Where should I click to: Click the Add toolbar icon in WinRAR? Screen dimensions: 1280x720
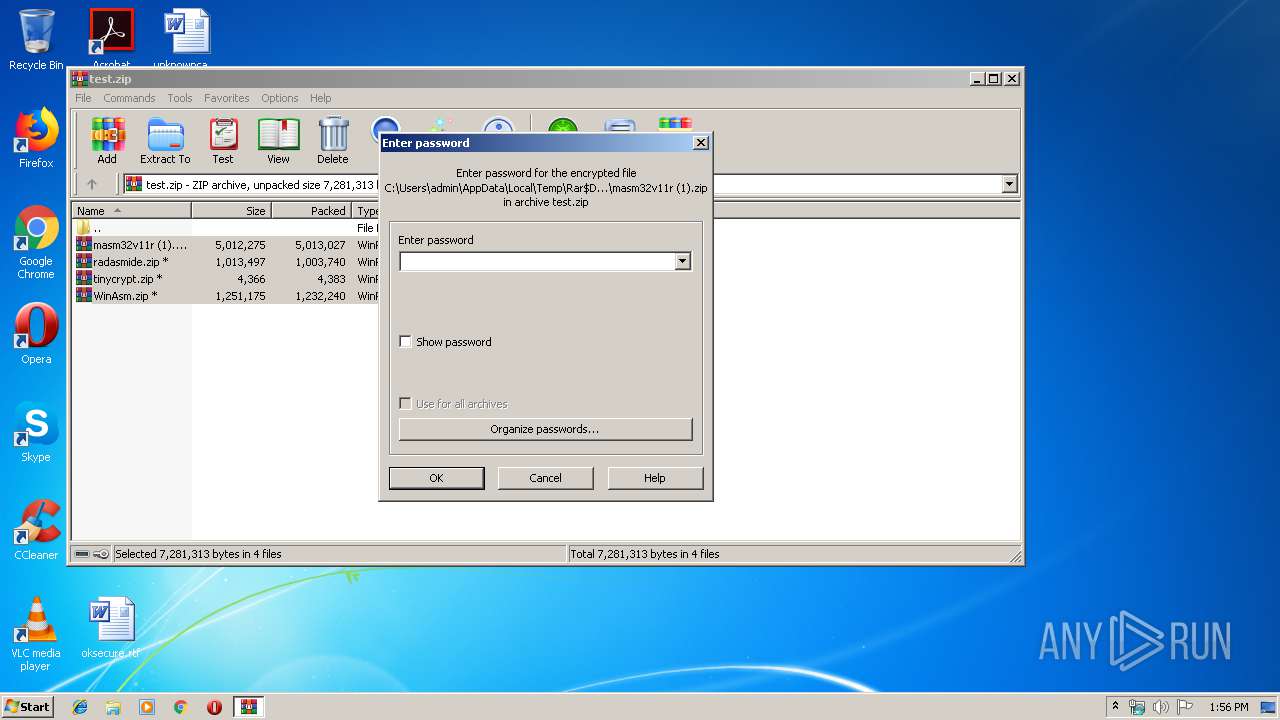107,141
